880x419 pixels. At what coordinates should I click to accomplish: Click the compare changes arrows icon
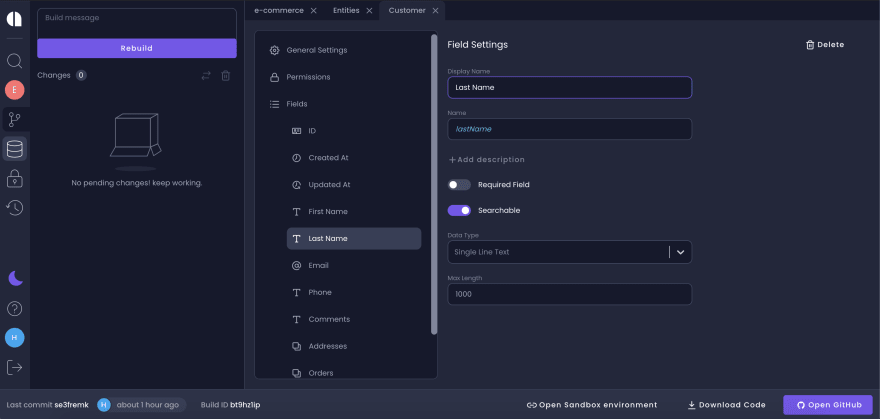coord(206,75)
